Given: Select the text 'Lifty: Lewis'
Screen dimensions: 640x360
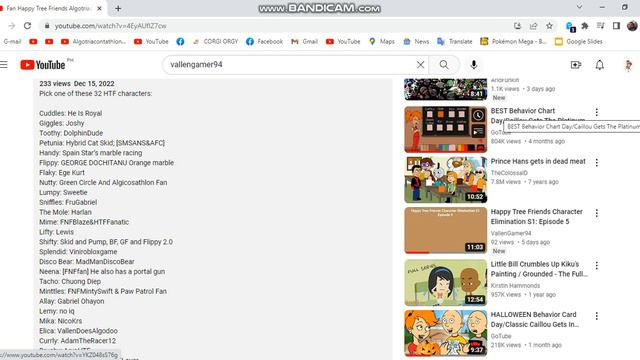Looking at the screenshot, I should [x=56, y=232].
